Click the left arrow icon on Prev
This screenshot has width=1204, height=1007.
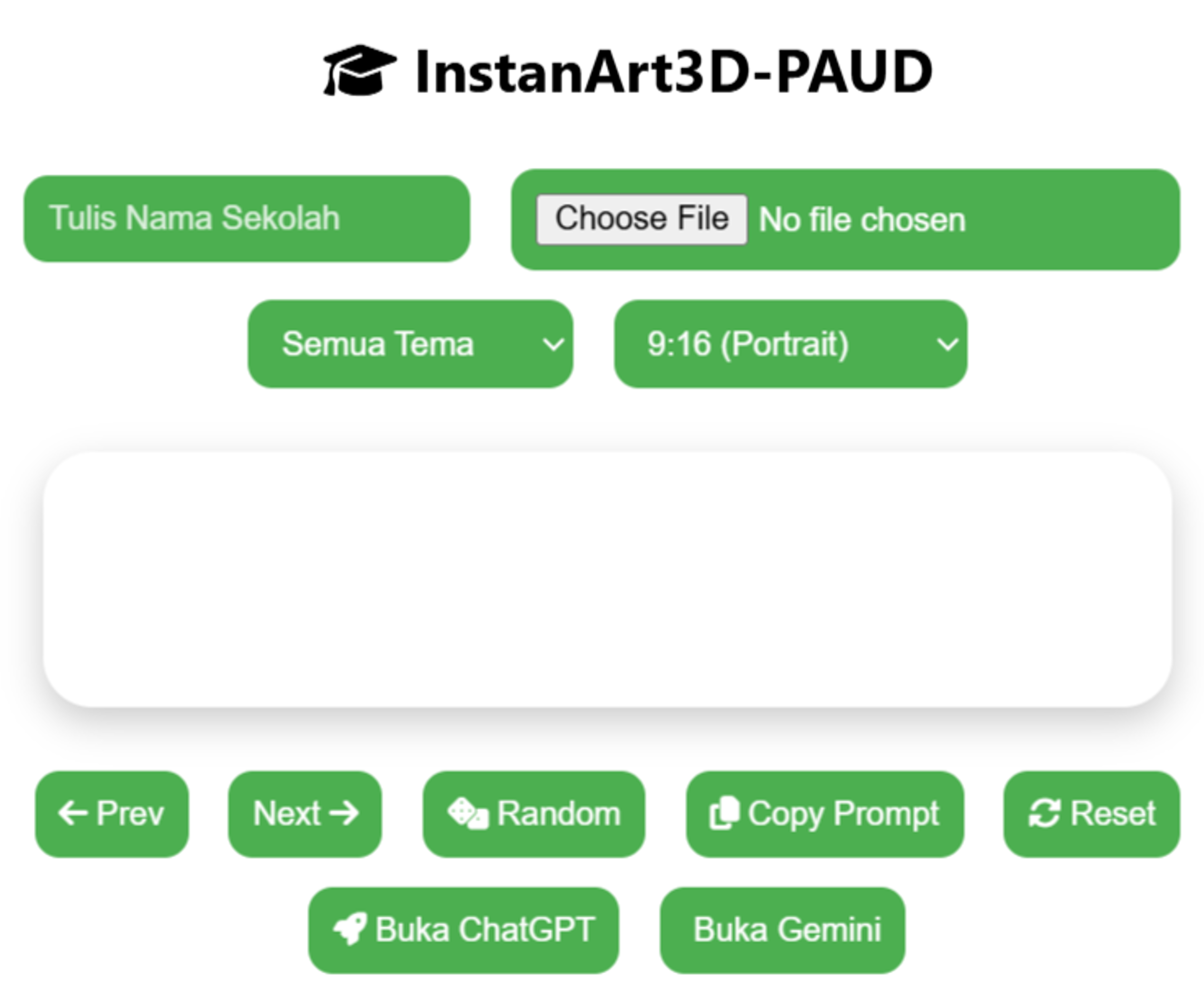(73, 813)
